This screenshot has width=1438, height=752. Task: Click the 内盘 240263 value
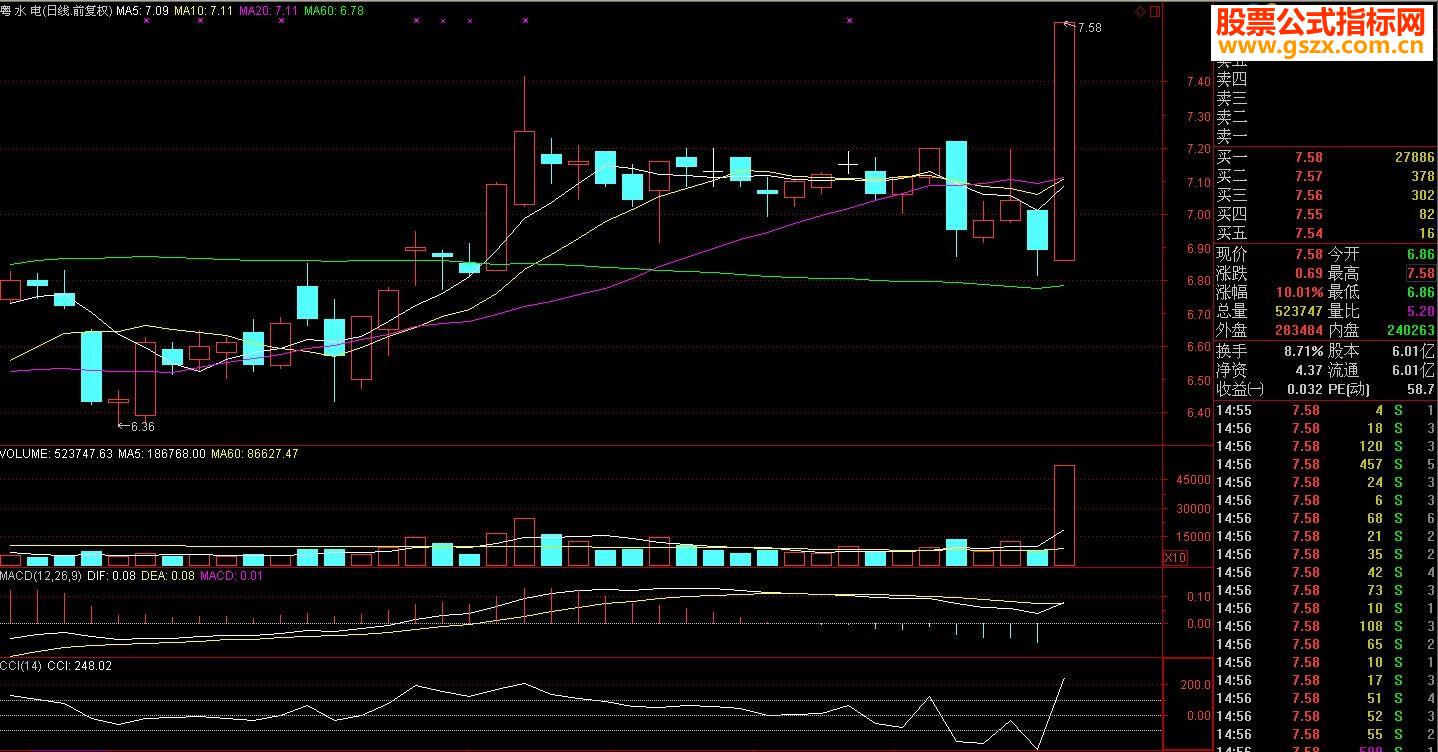click(1413, 331)
